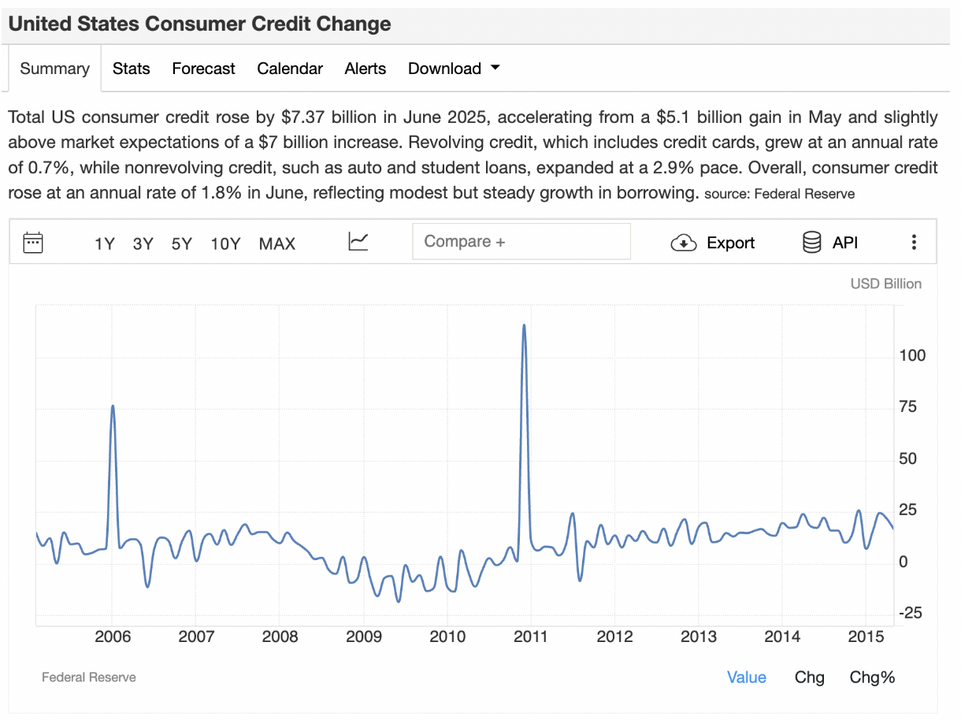961x720 pixels.
Task: Select the Value display option
Action: point(746,677)
